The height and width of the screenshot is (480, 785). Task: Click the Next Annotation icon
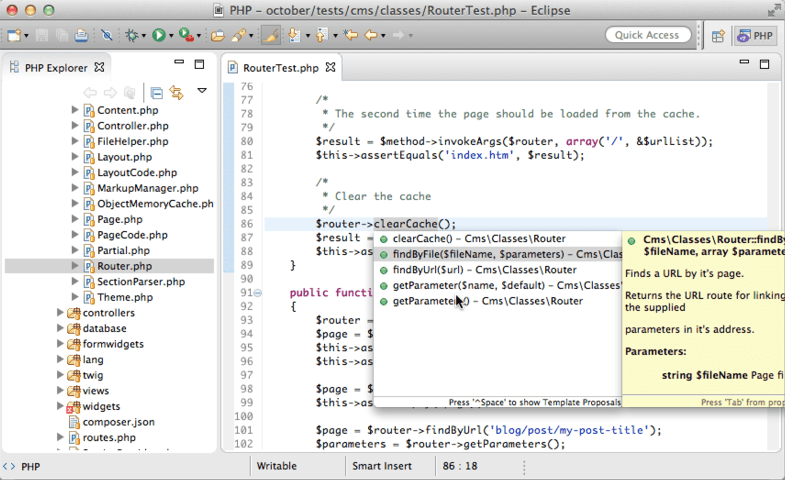(294, 35)
